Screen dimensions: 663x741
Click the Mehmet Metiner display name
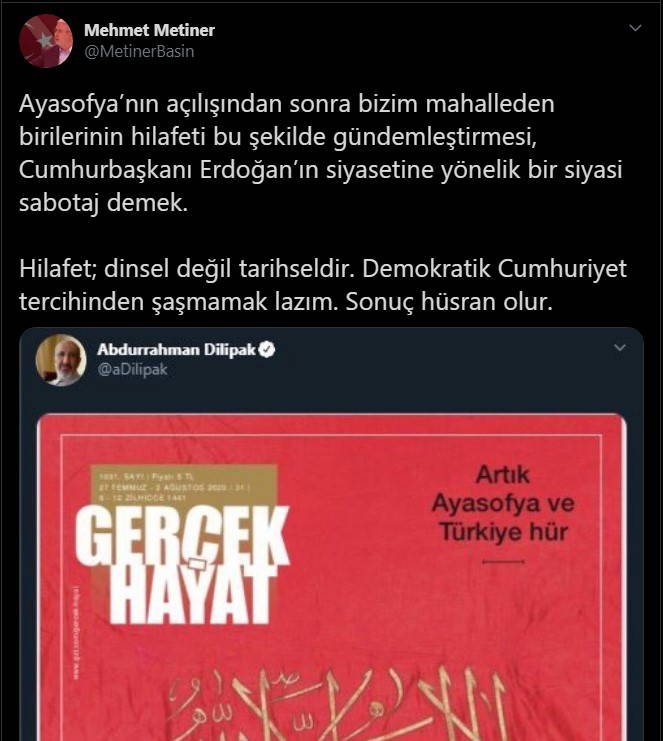click(x=149, y=30)
